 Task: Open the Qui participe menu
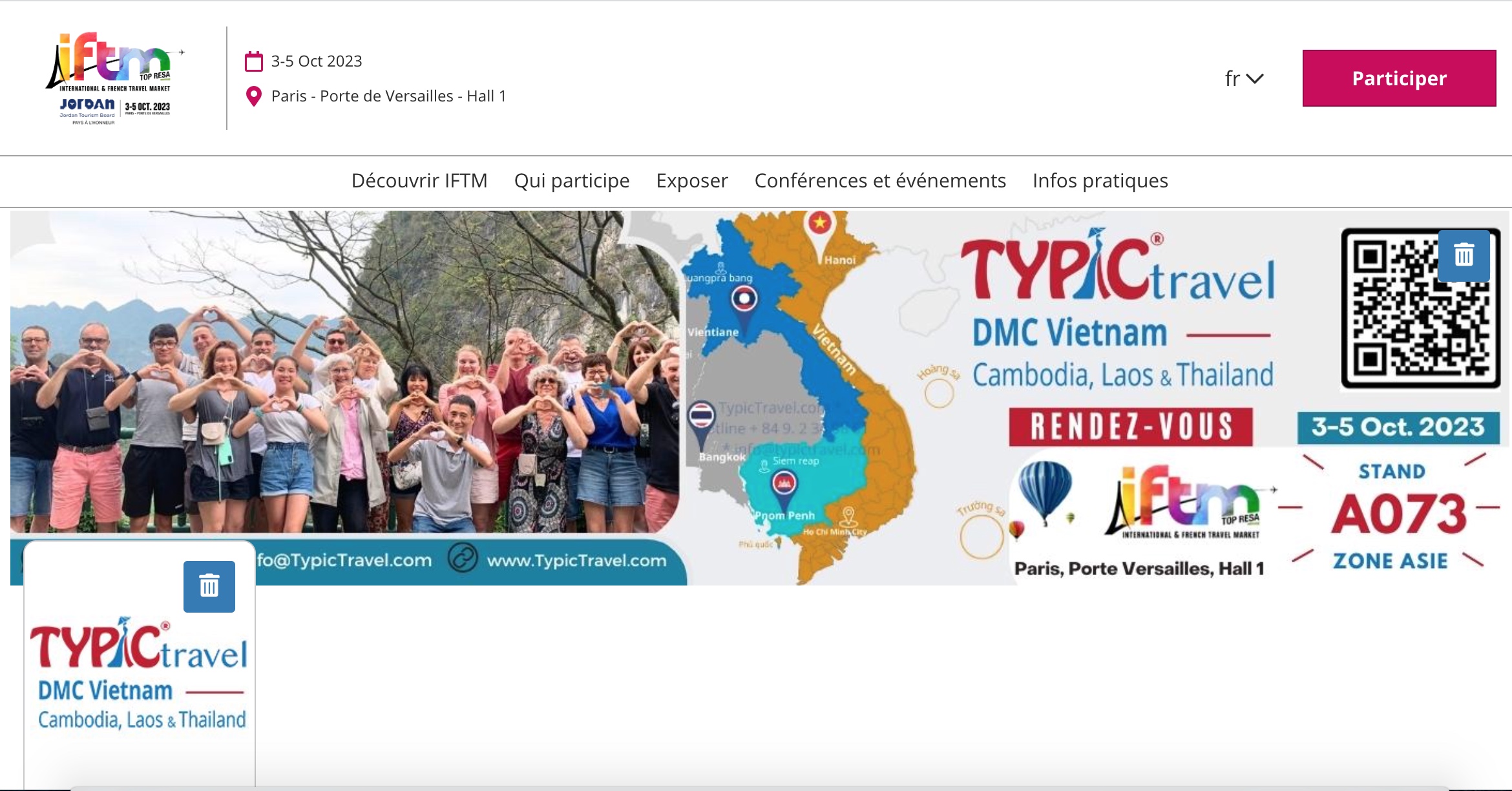click(x=572, y=180)
